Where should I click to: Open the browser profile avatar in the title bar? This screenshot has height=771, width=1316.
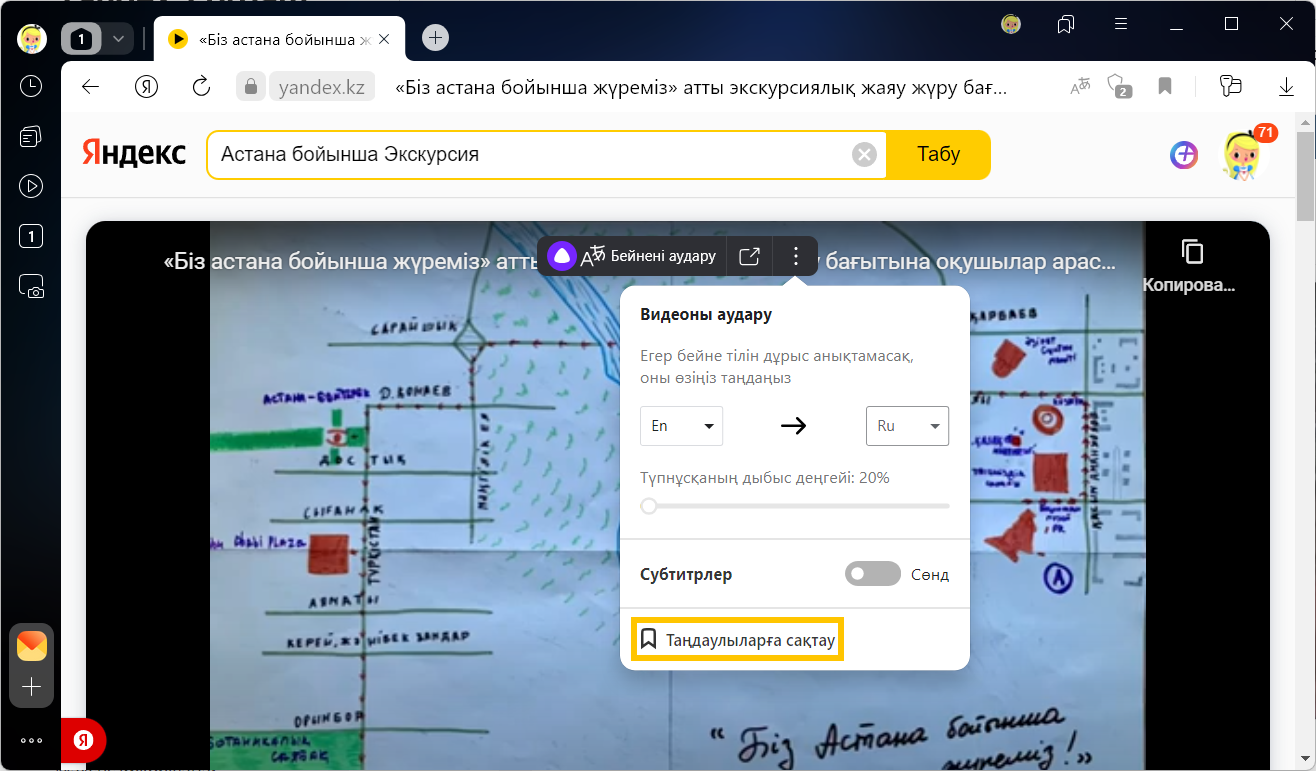(32, 38)
